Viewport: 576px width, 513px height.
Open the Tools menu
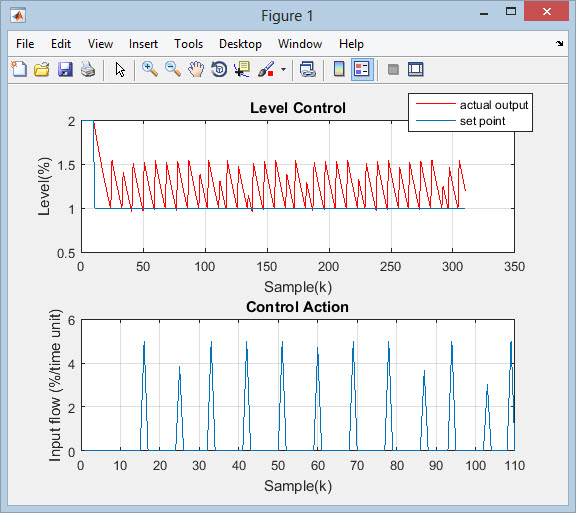point(188,44)
